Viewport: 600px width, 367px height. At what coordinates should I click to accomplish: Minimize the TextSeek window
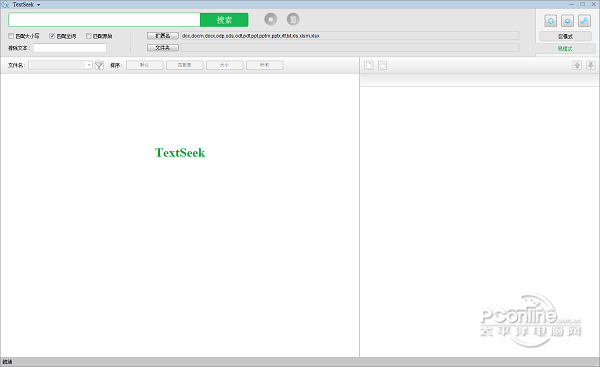[x=571, y=4]
